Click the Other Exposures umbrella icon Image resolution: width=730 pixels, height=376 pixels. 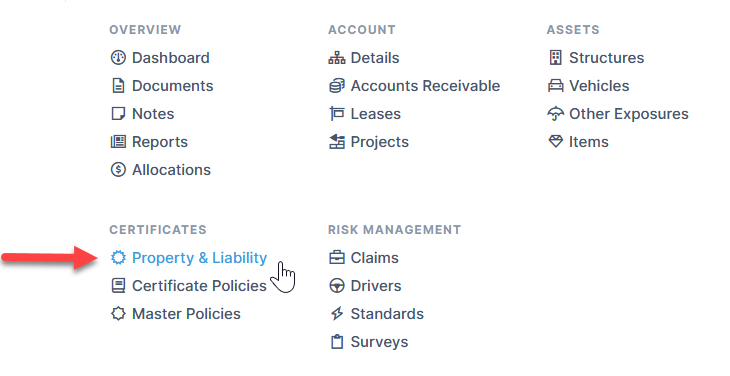coord(555,114)
